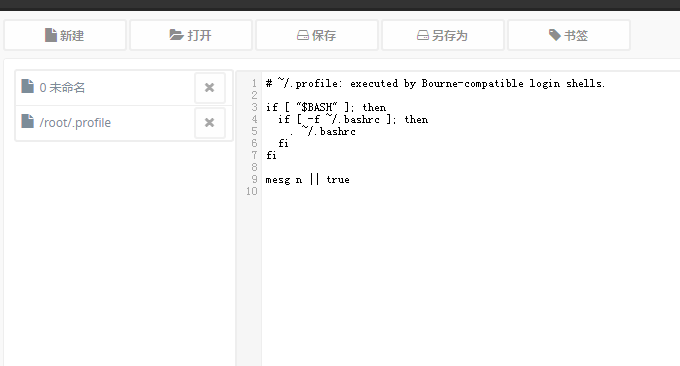Click the 保存 (Save) button
The width and height of the screenshot is (680, 366).
coord(317,35)
